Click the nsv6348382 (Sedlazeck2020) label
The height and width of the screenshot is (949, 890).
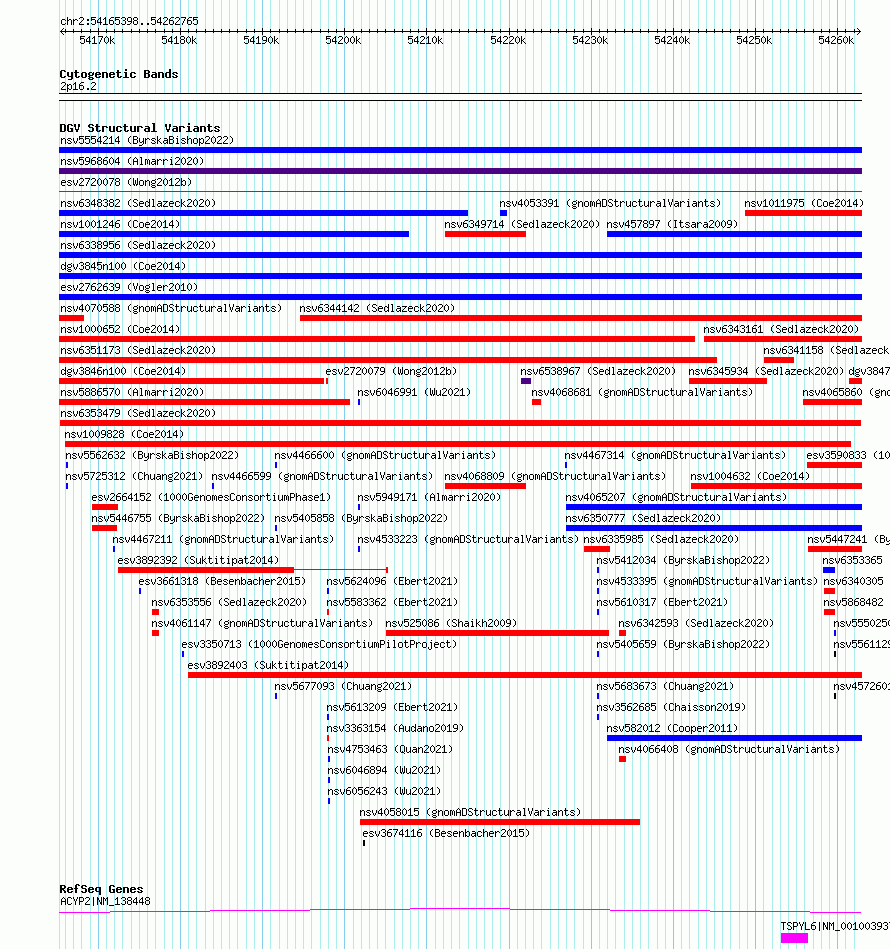pos(138,203)
